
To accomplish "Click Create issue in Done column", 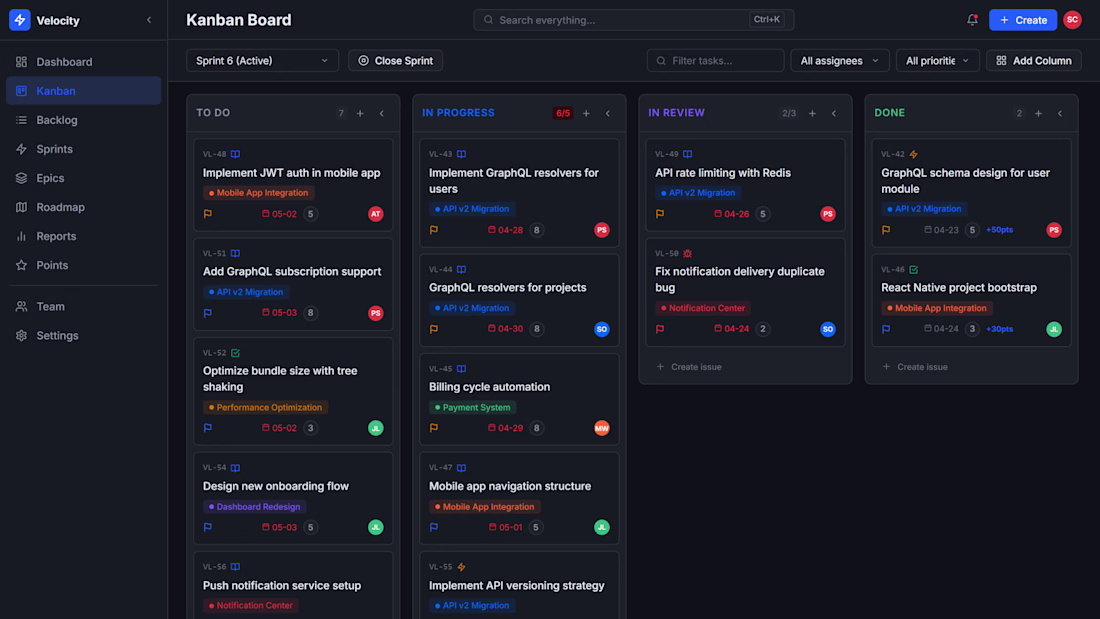I will click(915, 367).
